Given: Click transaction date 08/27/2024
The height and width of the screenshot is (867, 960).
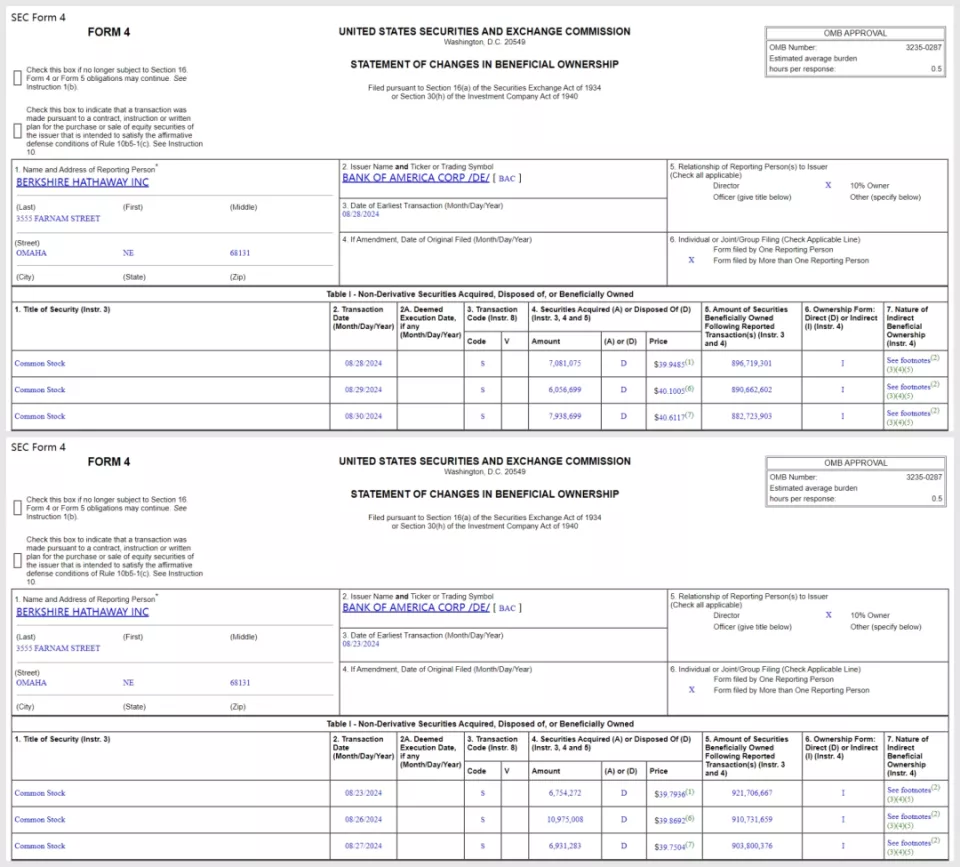Looking at the screenshot, I should pos(363,846).
